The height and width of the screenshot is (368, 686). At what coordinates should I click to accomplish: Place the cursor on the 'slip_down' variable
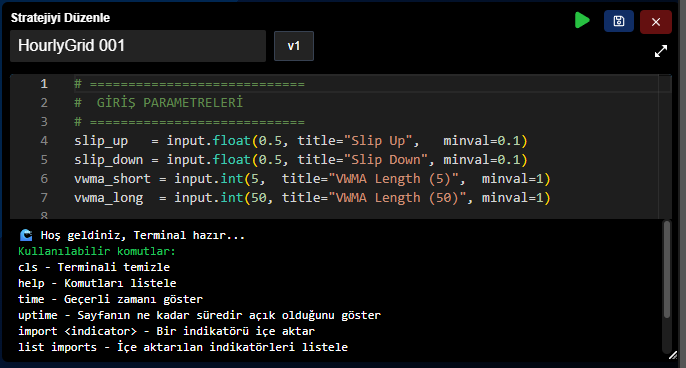(x=108, y=160)
